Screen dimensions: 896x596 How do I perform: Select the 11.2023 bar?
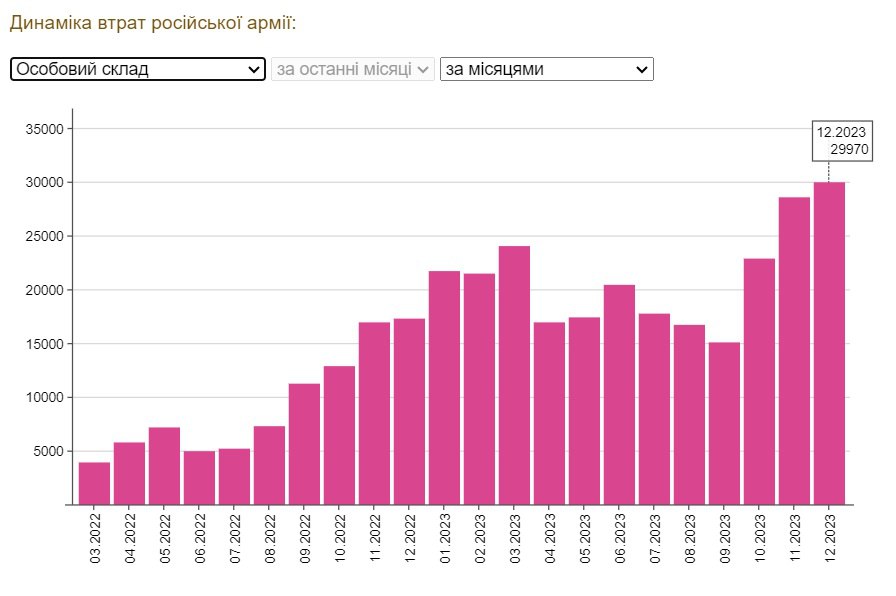point(794,351)
